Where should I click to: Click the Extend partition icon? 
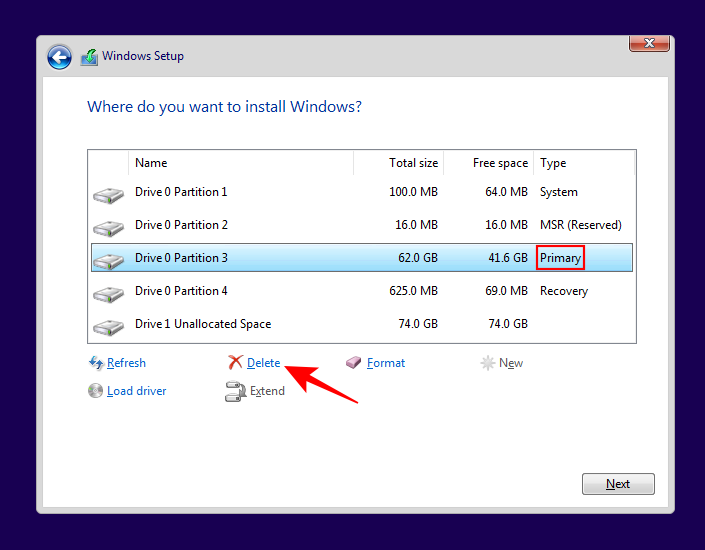pos(235,392)
